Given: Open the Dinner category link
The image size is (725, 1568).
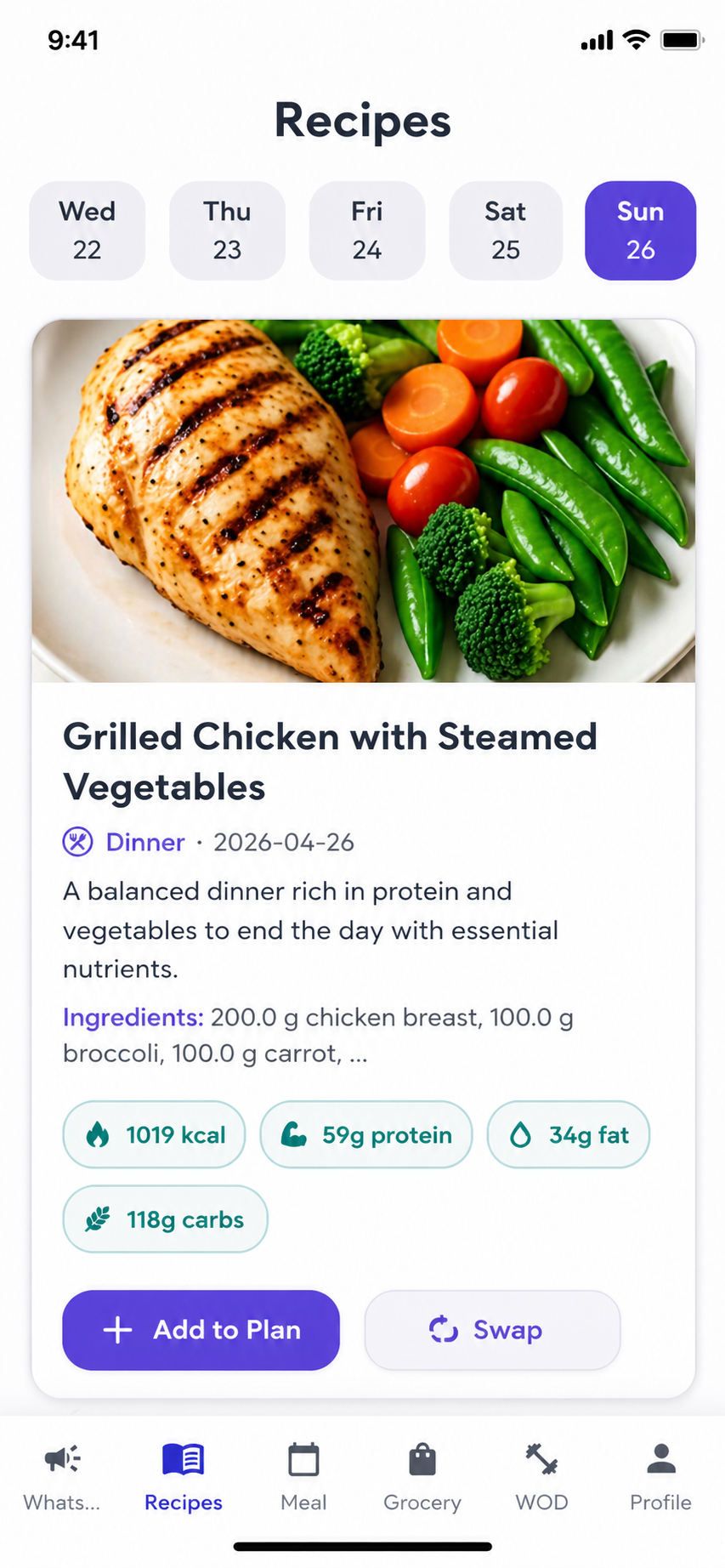Looking at the screenshot, I should coord(144,842).
